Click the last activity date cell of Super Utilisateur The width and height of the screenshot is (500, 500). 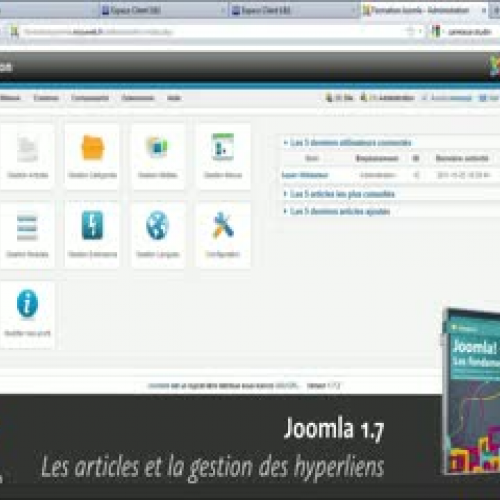[463, 175]
